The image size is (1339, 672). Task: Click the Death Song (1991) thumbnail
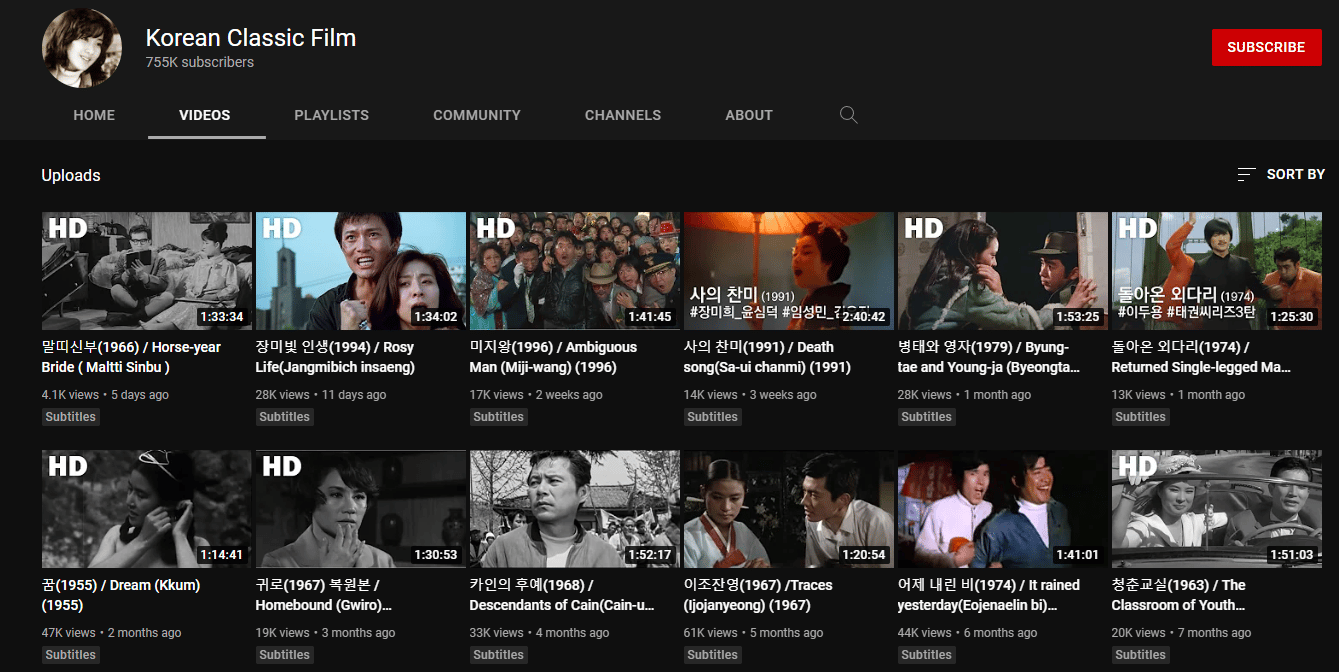click(788, 271)
